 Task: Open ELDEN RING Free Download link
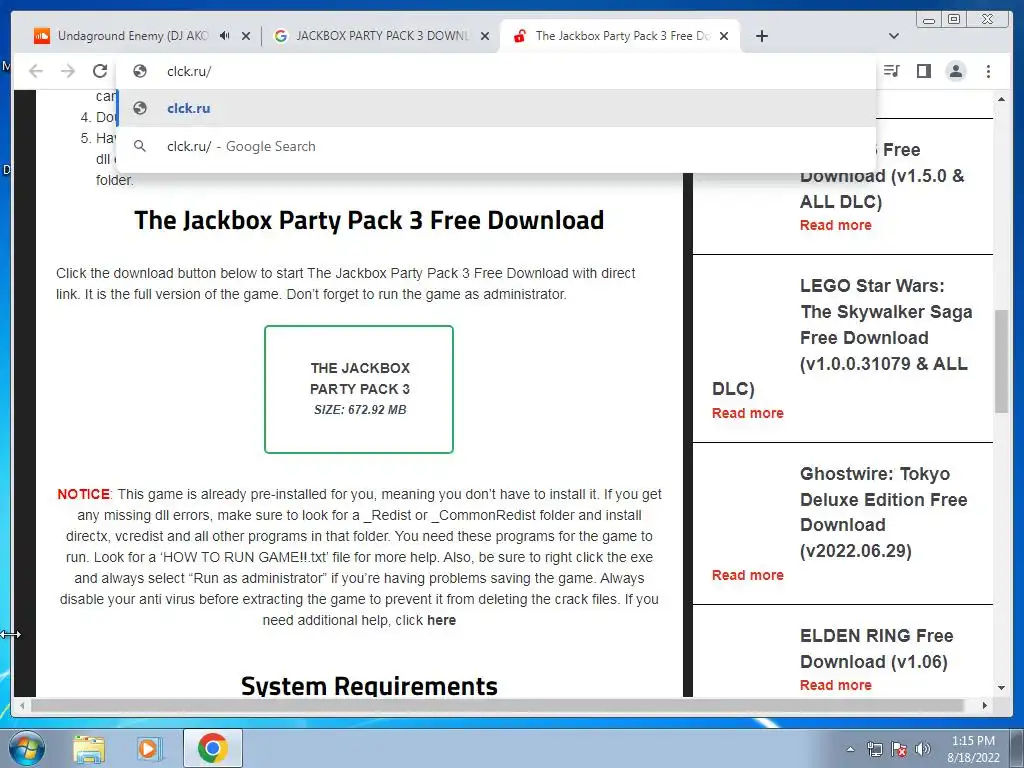(876, 648)
